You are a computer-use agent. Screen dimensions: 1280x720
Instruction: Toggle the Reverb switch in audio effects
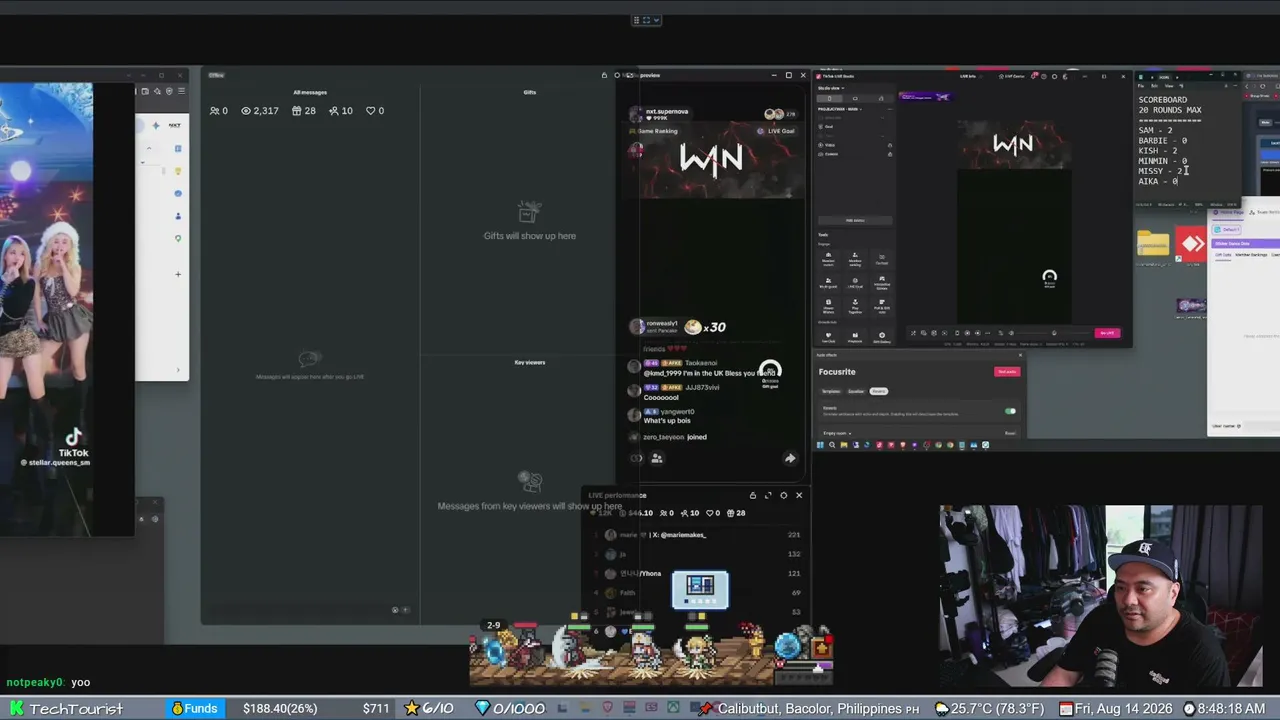(1010, 411)
